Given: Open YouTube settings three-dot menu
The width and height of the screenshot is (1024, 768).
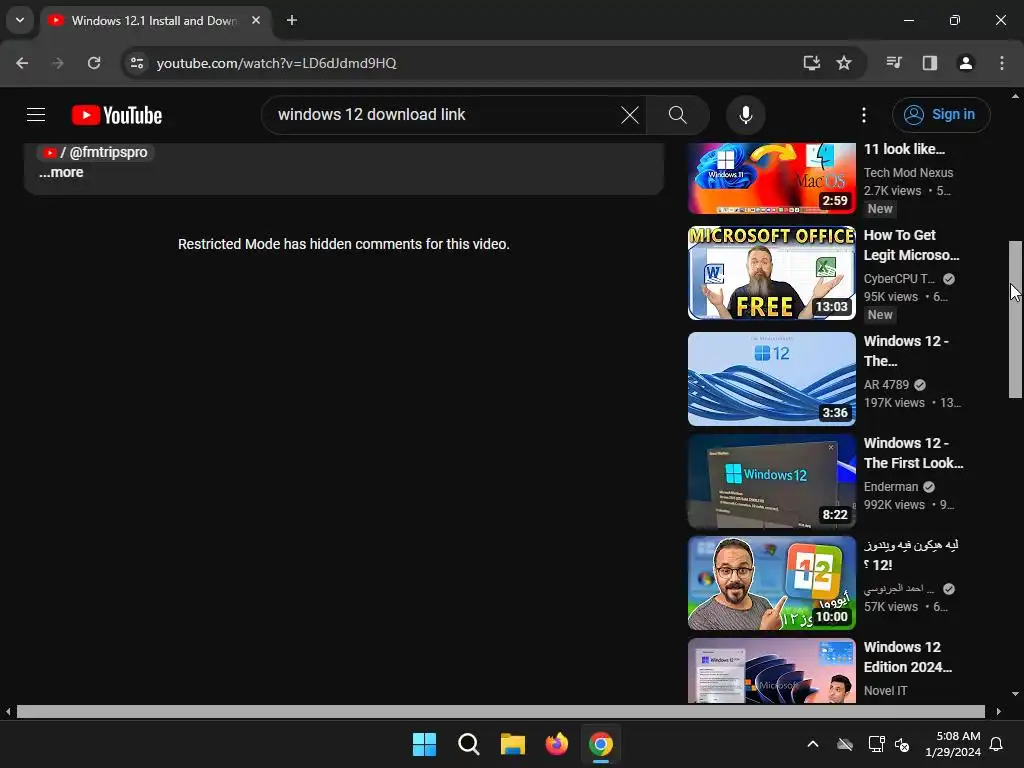Looking at the screenshot, I should tap(863, 115).
